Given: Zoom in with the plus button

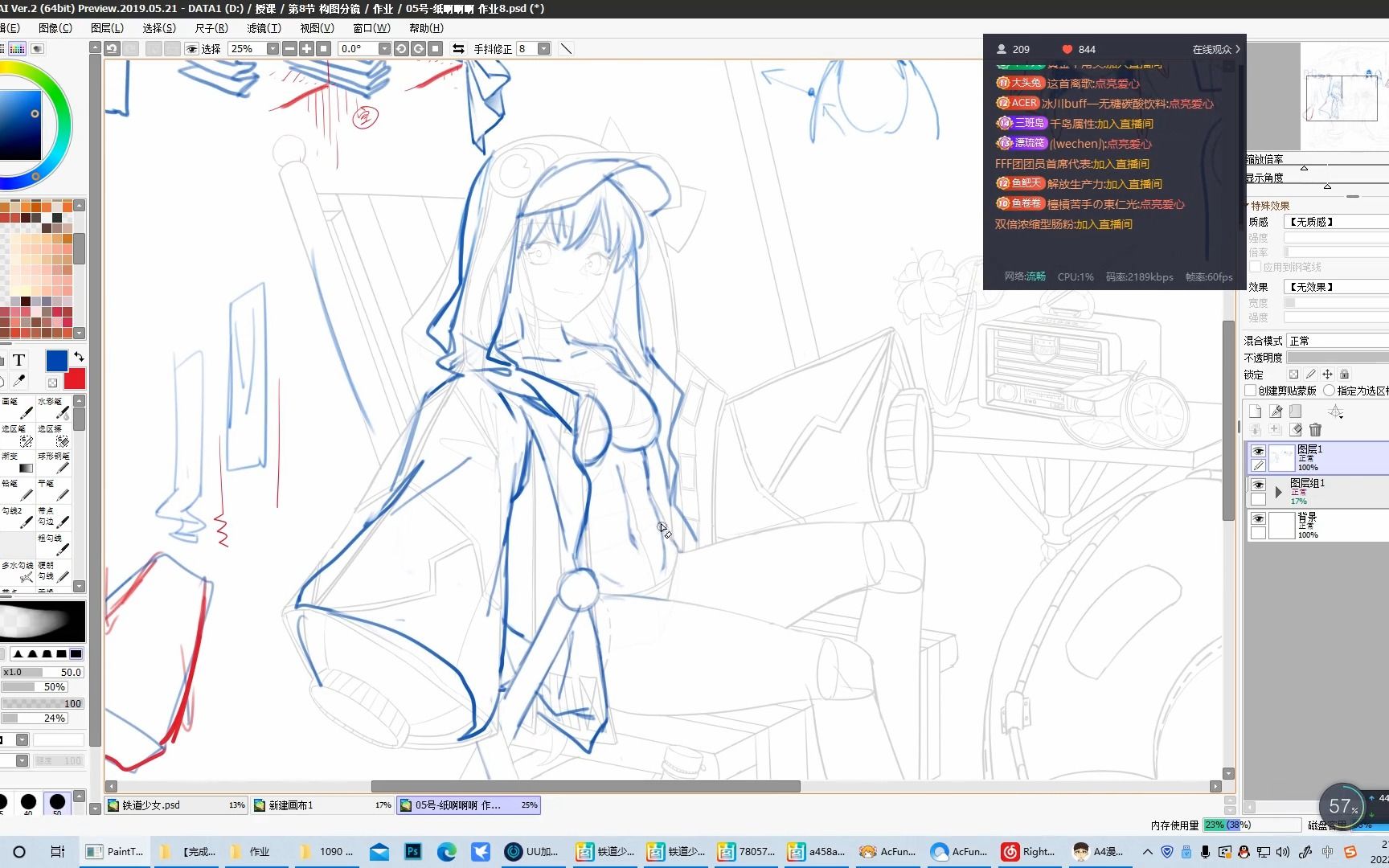Looking at the screenshot, I should 306,48.
